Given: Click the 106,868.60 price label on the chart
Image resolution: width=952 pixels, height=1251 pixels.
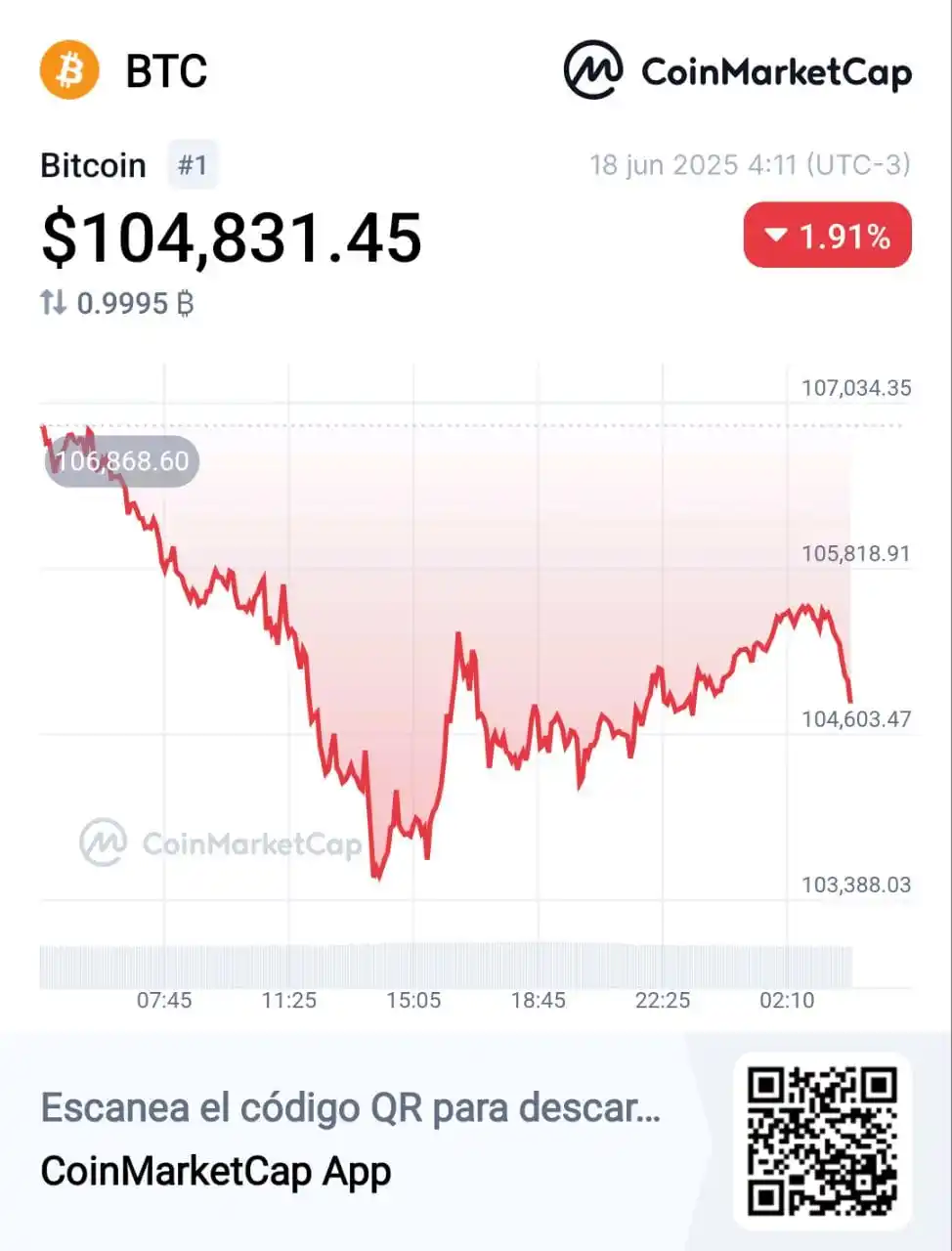Looking at the screenshot, I should point(122,461).
